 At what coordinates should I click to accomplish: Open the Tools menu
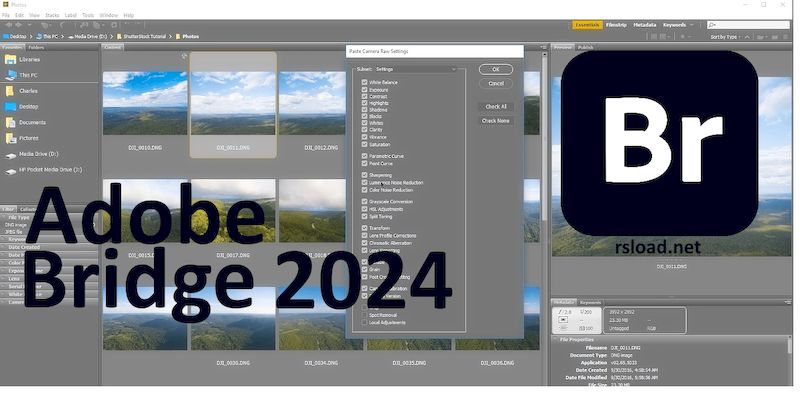point(88,15)
